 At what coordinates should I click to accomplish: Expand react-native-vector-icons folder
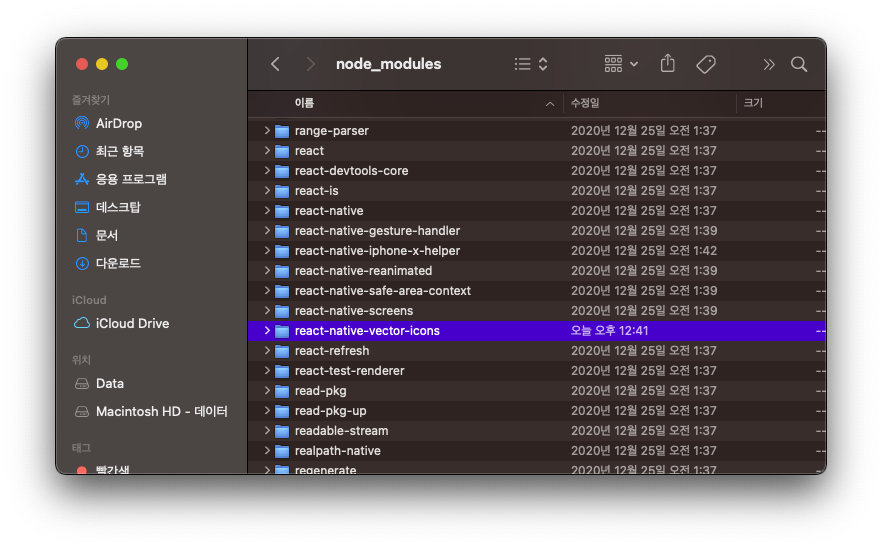267,331
